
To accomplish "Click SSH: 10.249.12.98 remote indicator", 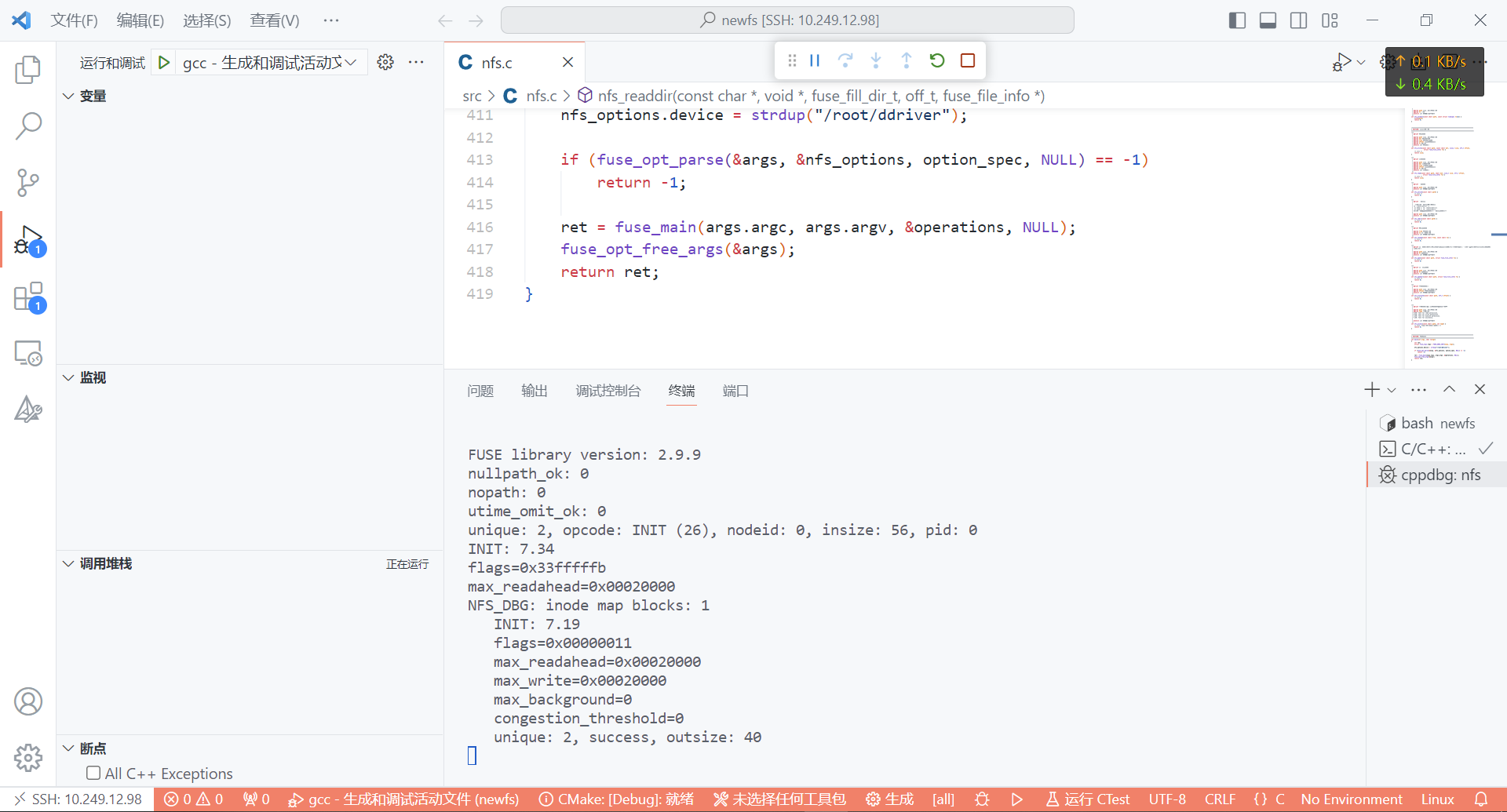I will [x=78, y=799].
